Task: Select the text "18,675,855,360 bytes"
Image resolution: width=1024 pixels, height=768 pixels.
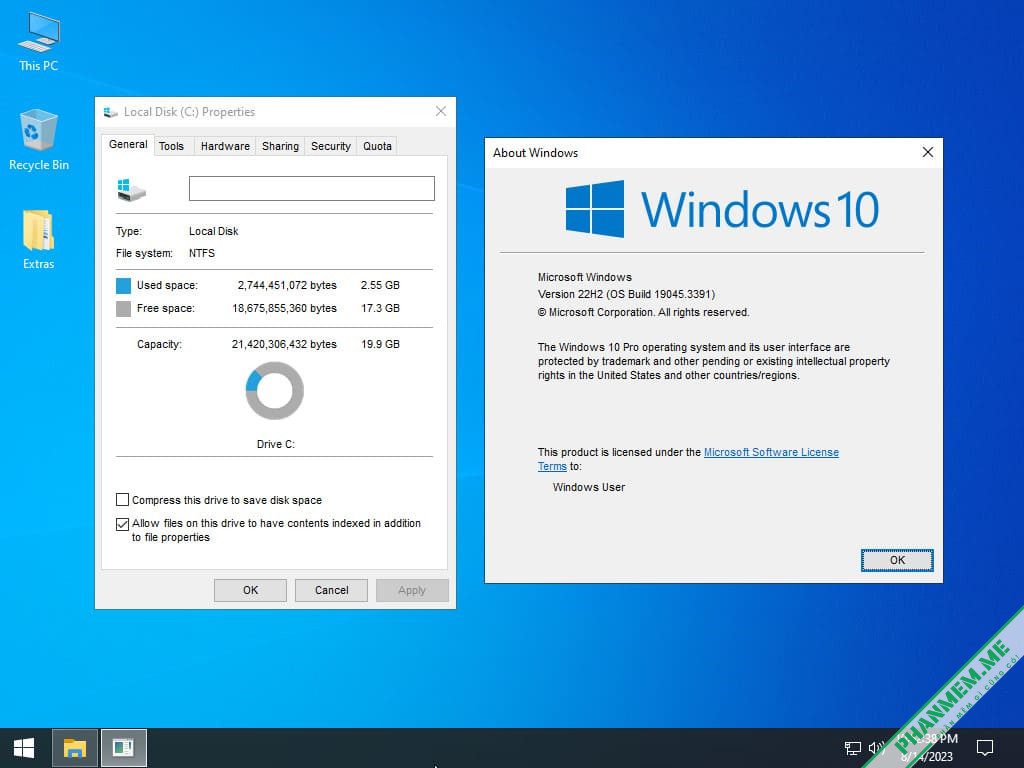Action: pos(285,308)
